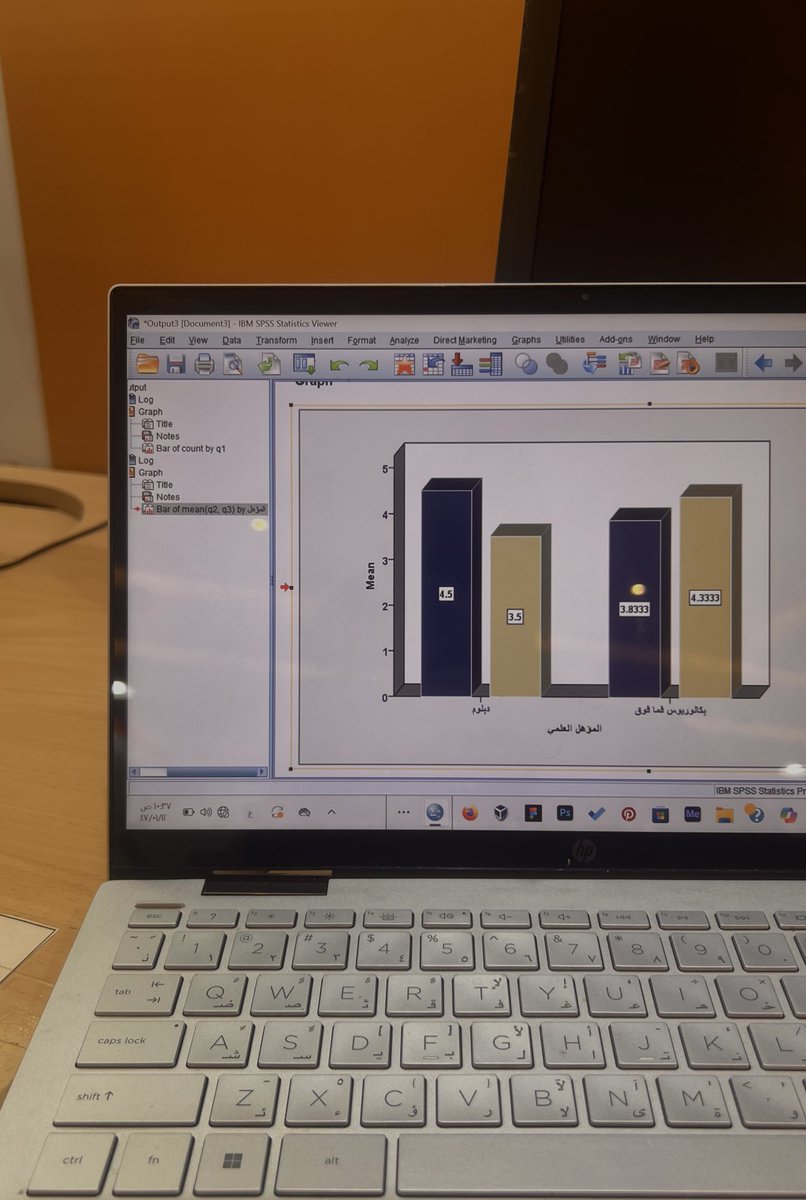
Task: Click the data label 4.3333
Action: coord(705,597)
